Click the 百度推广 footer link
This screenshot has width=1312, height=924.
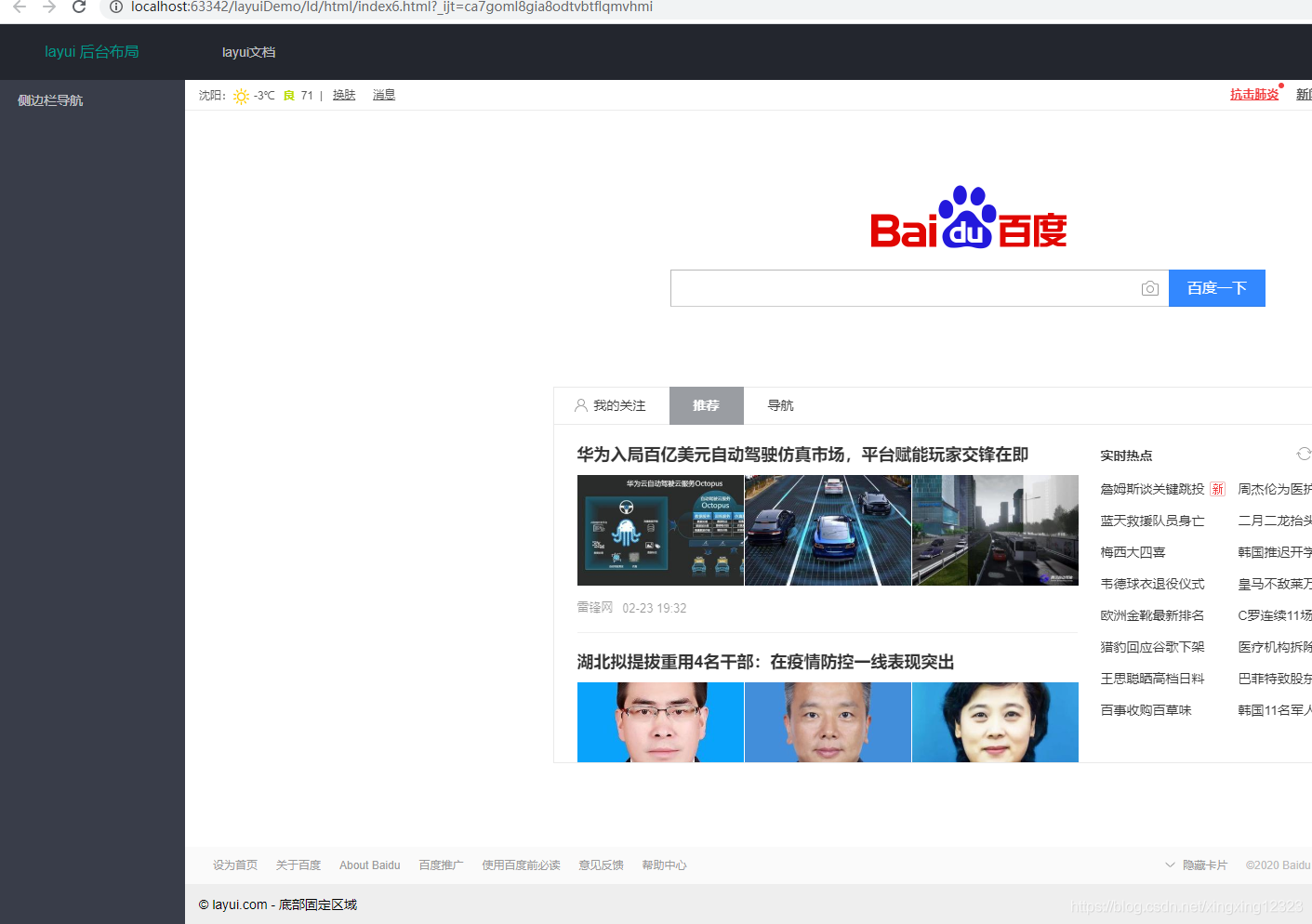click(441, 865)
